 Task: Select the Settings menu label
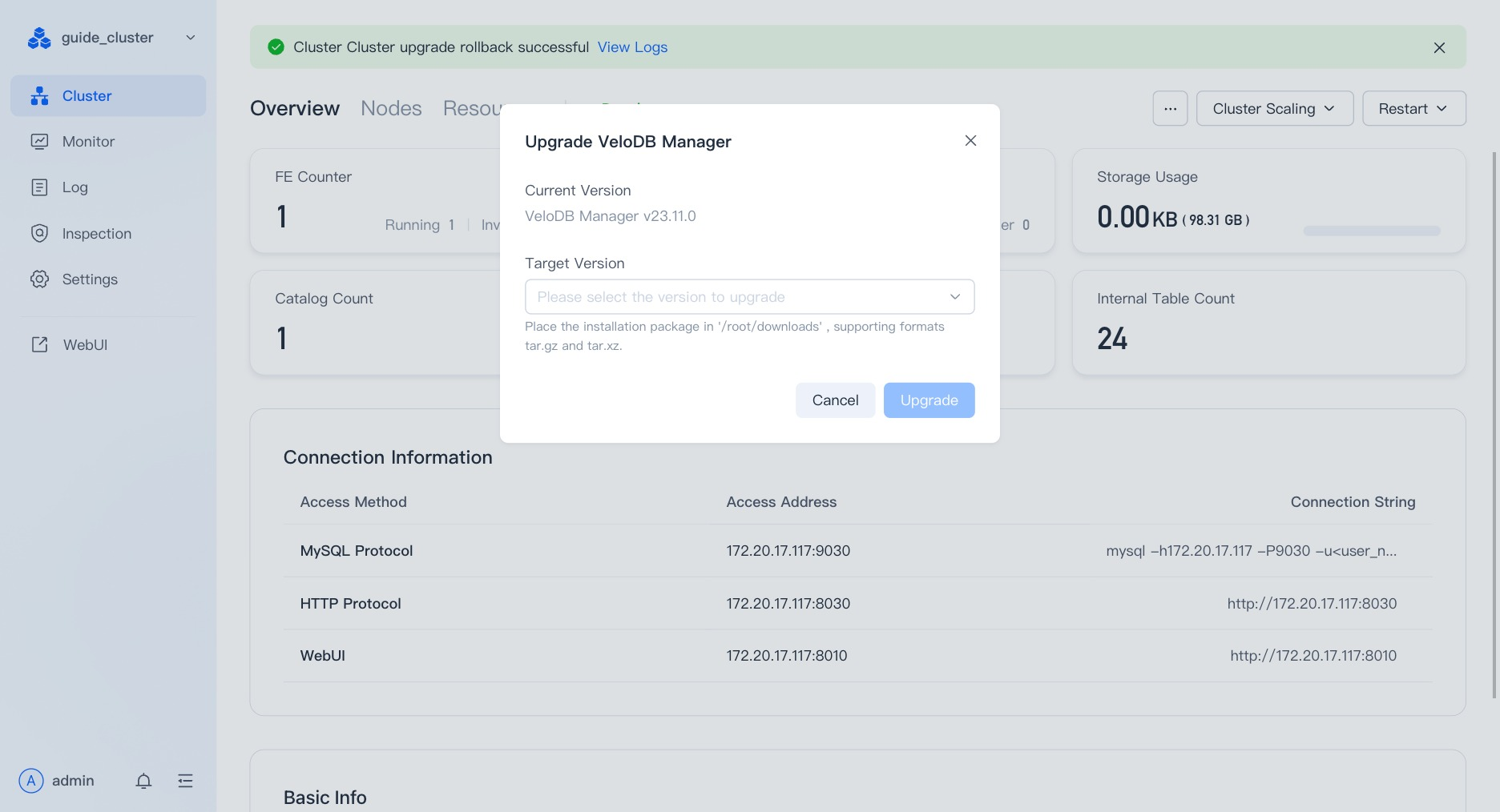[x=90, y=279]
